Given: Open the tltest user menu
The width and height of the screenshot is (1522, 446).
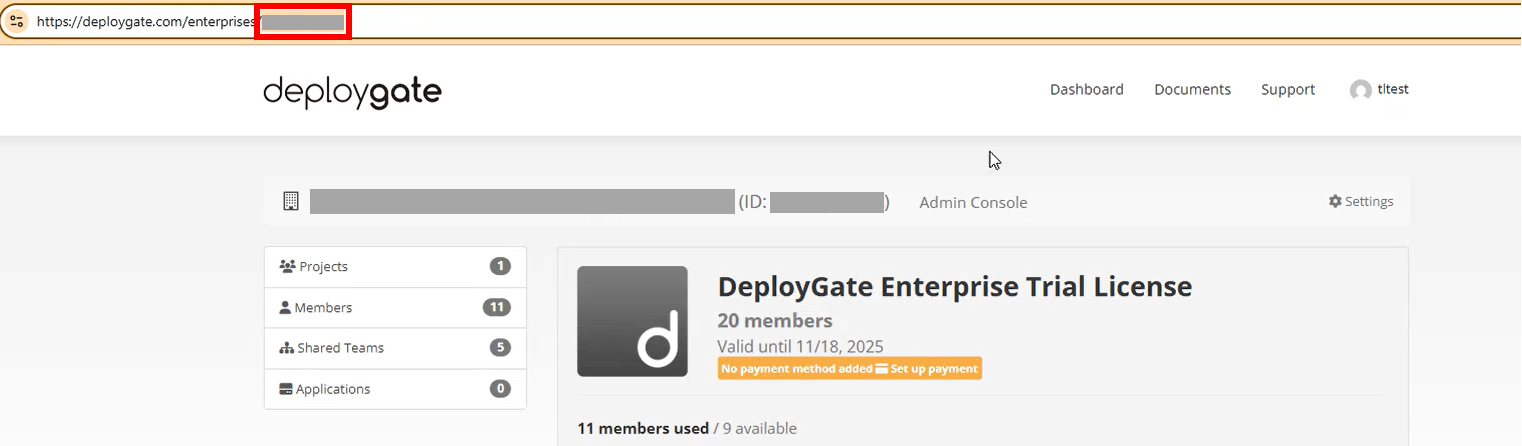Looking at the screenshot, I should [x=1380, y=90].
